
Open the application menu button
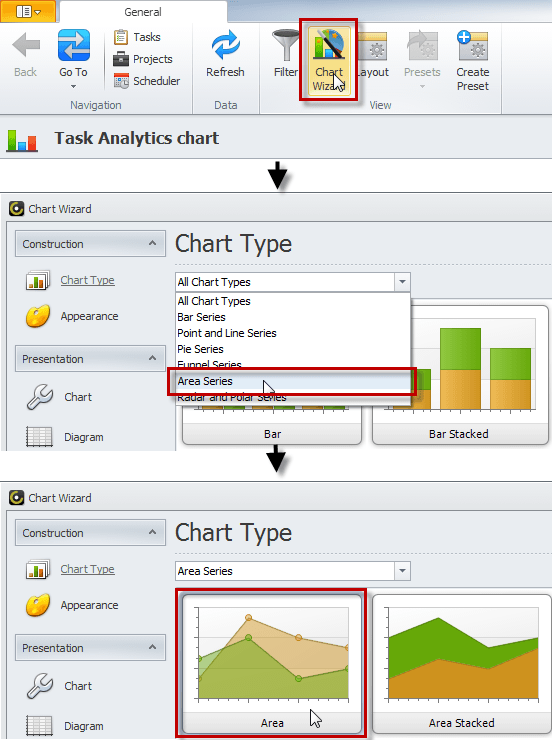click(28, 11)
